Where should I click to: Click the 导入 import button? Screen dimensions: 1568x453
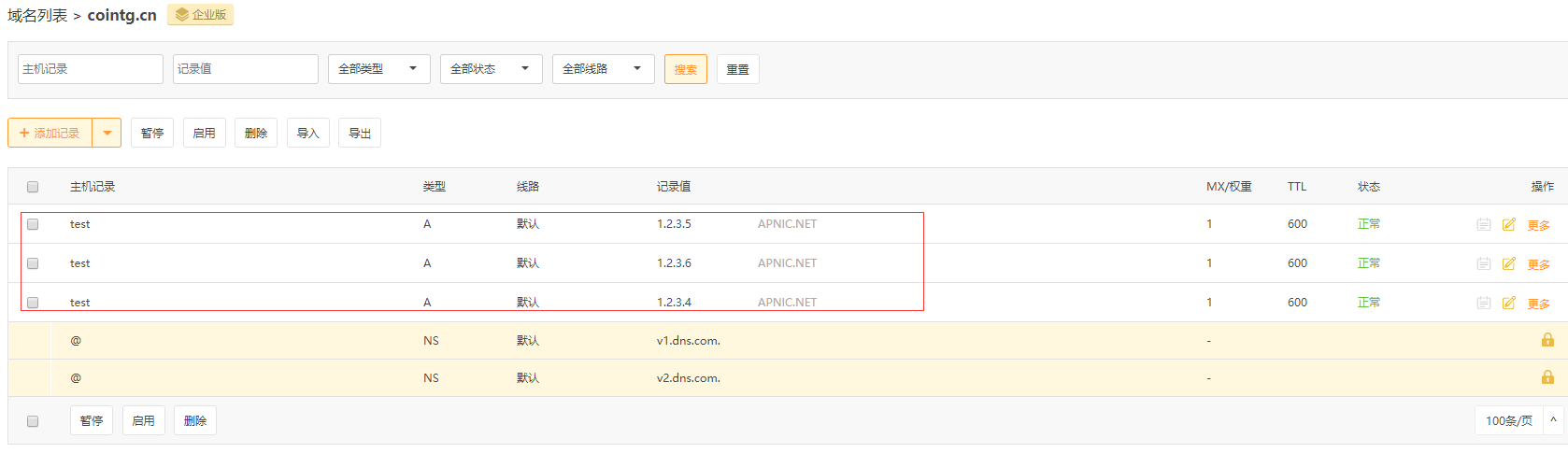[x=307, y=133]
